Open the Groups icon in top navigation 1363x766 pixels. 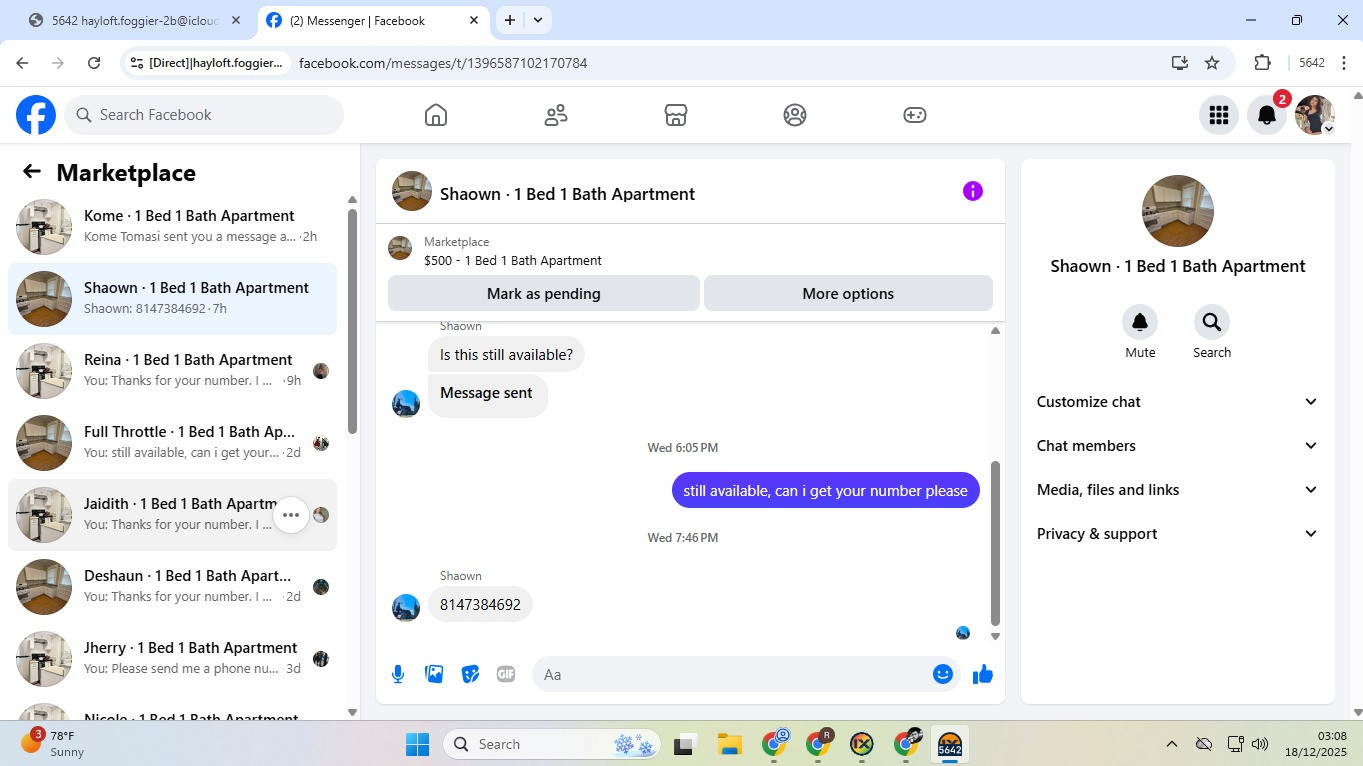click(x=795, y=115)
